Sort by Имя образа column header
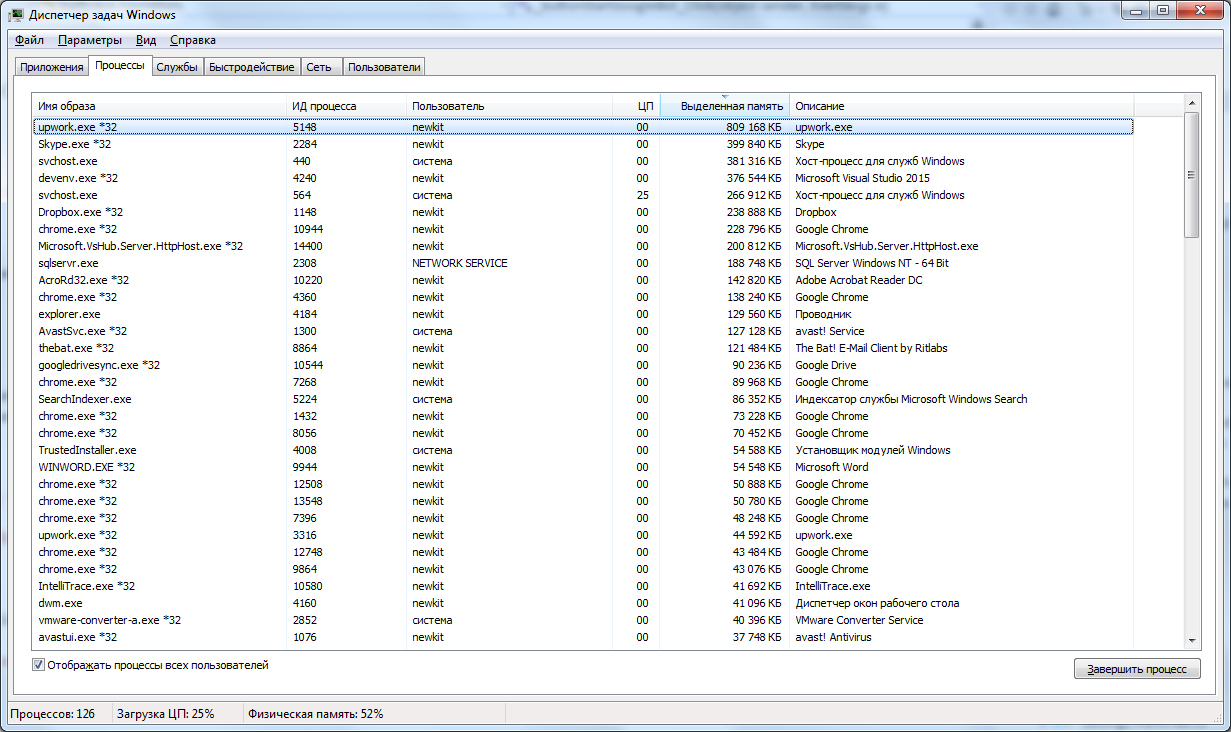1231x732 pixels. coord(160,106)
